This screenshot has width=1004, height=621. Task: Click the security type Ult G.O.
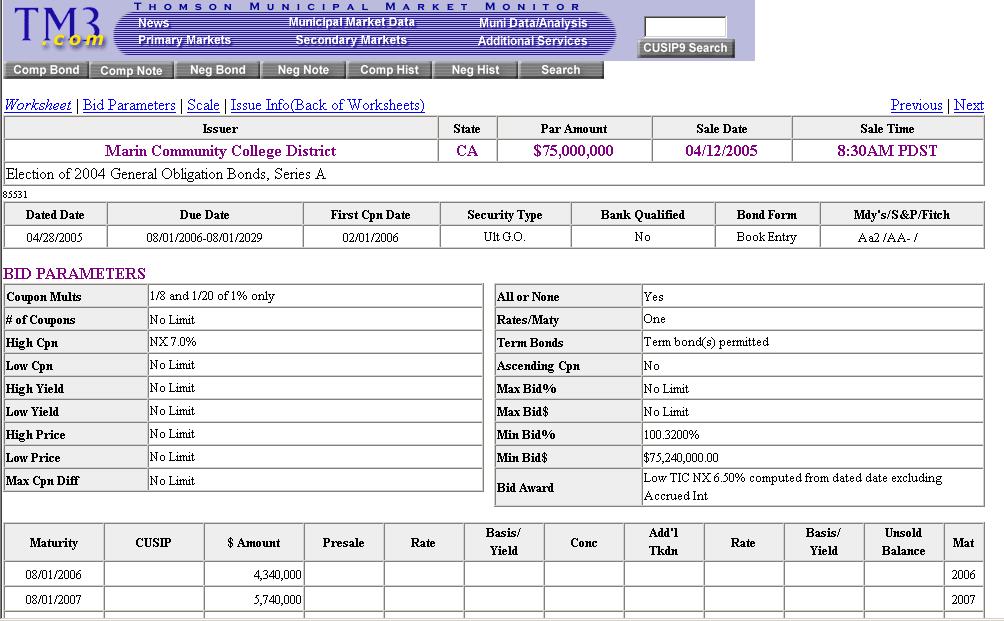(x=505, y=237)
